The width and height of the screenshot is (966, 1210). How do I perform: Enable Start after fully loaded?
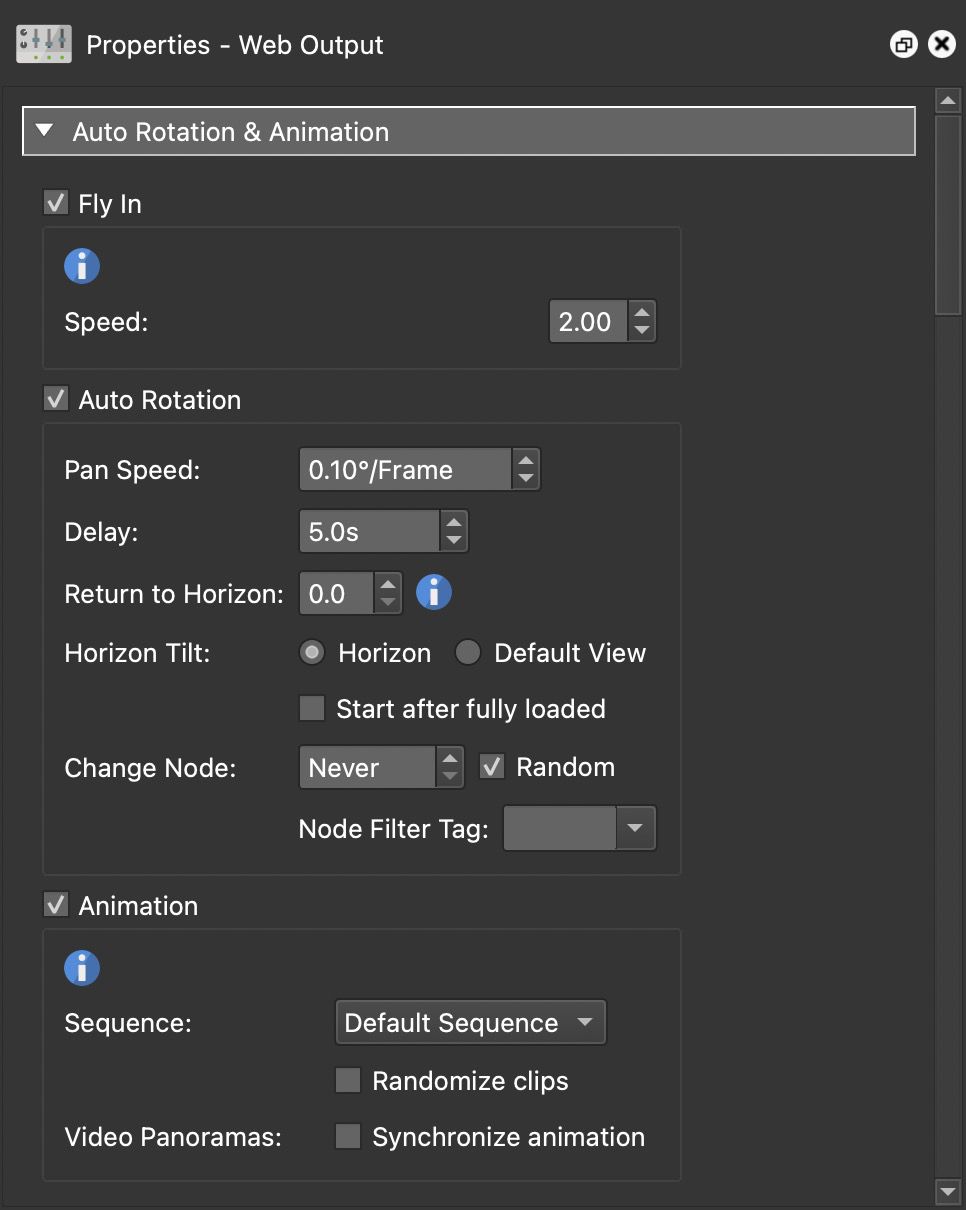tap(311, 708)
